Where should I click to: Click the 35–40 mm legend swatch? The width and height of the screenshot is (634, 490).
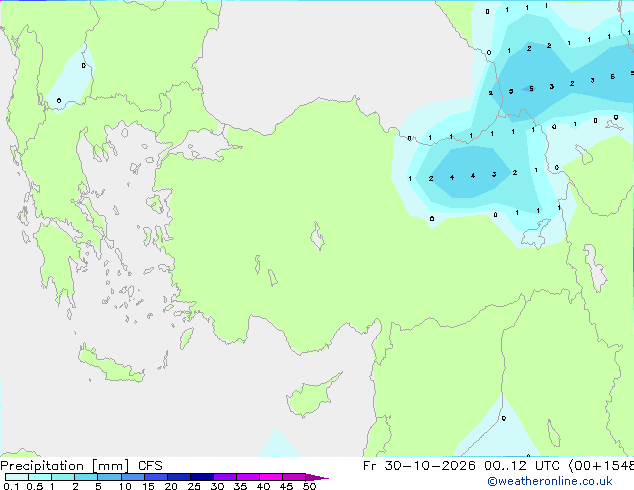point(248,477)
